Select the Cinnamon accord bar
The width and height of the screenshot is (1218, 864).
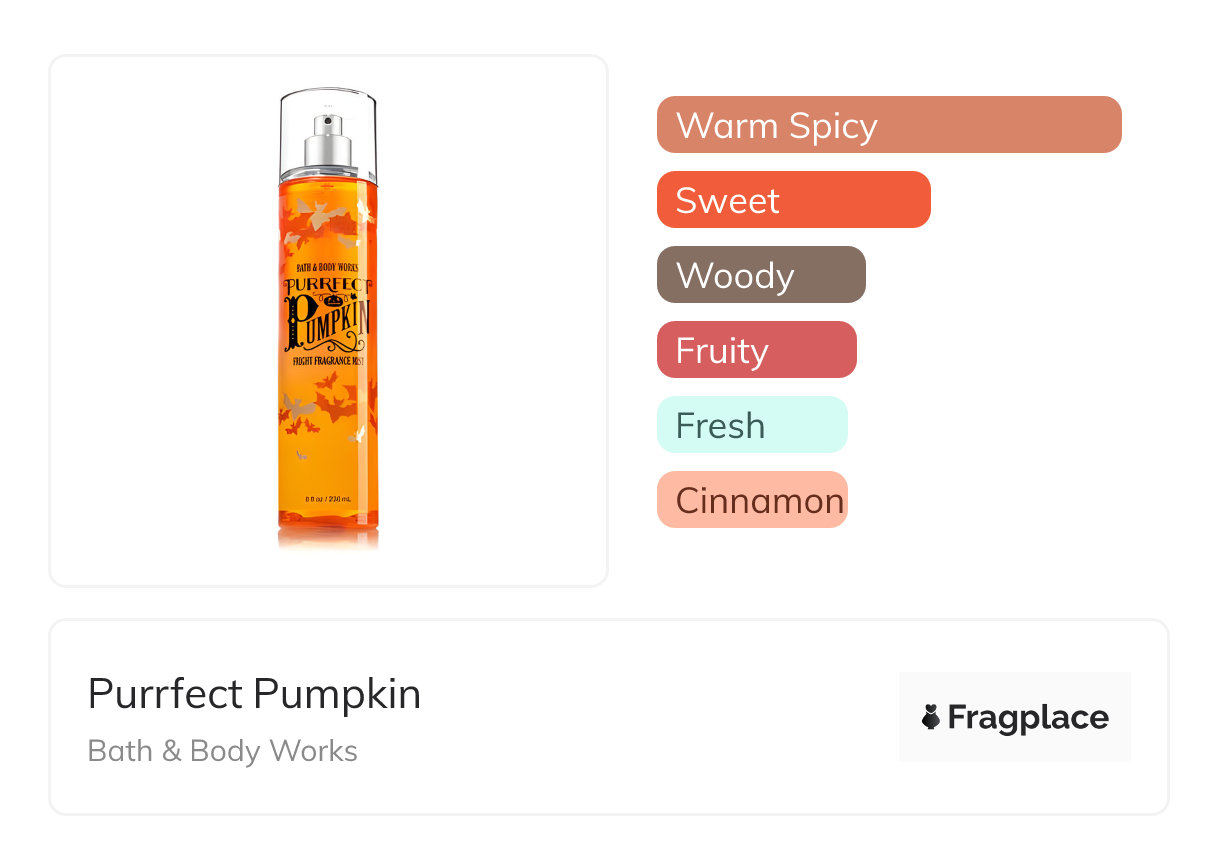[751, 500]
